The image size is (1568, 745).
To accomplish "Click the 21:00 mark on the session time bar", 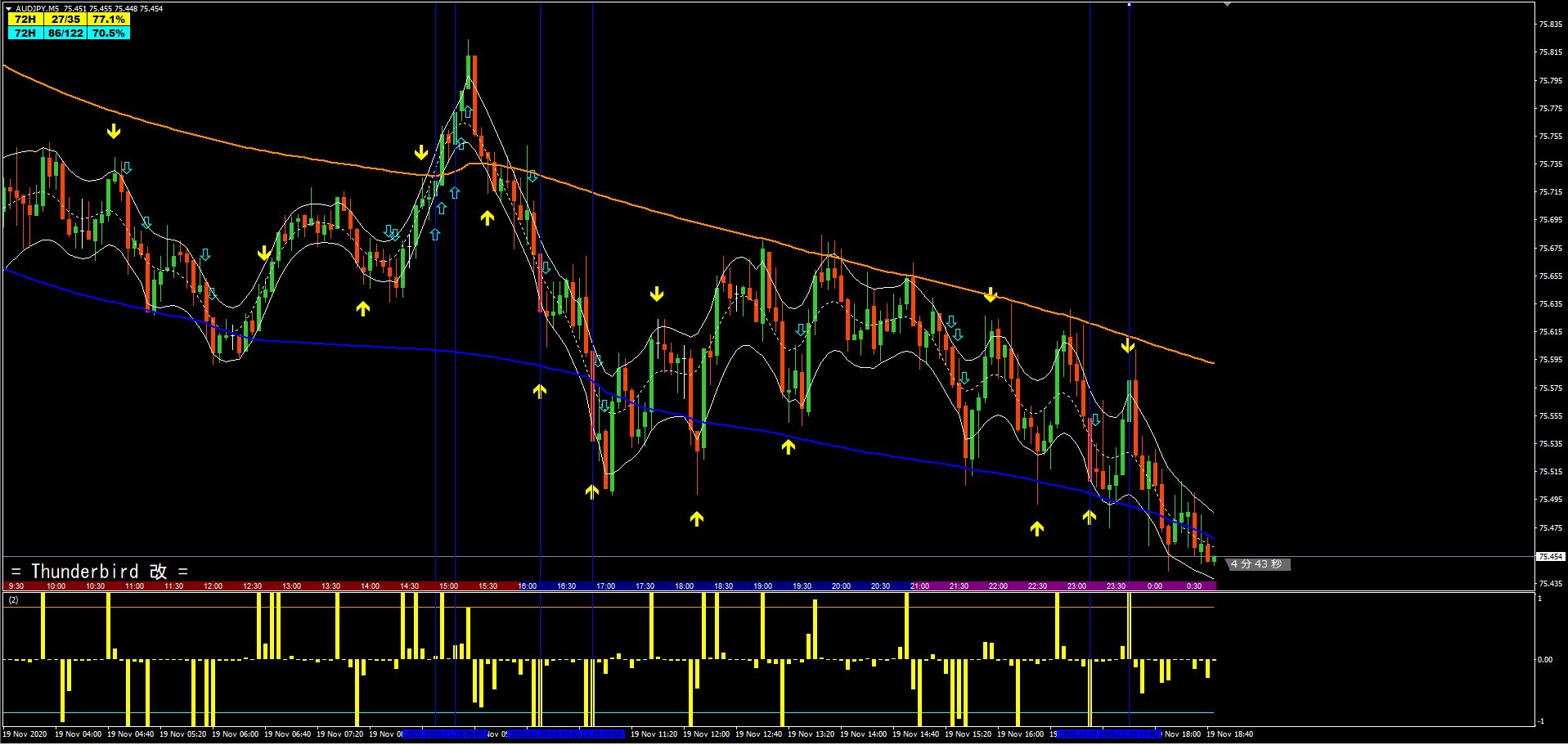I will click(x=919, y=586).
